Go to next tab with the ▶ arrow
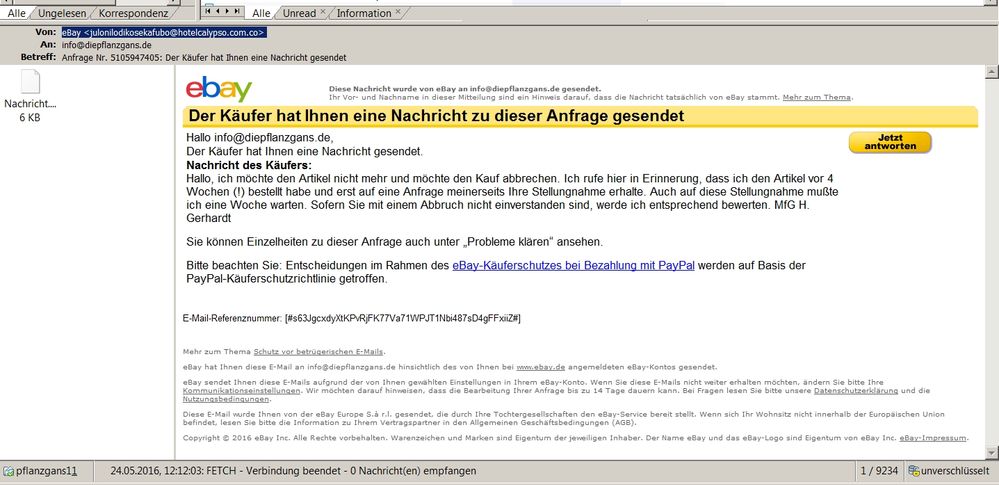Viewport: 999px width, 485px height. coord(227,11)
